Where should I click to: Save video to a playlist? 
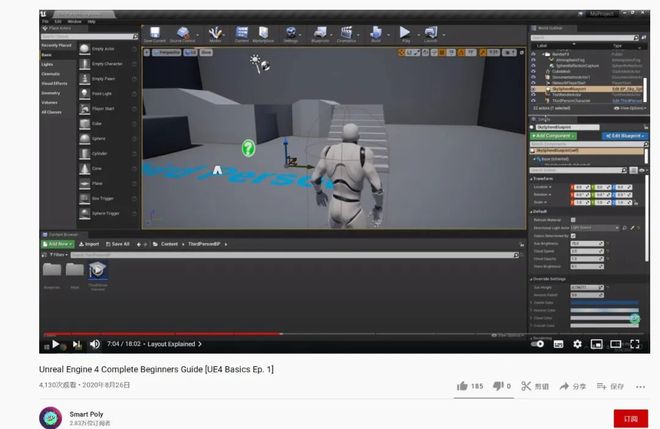(610, 386)
